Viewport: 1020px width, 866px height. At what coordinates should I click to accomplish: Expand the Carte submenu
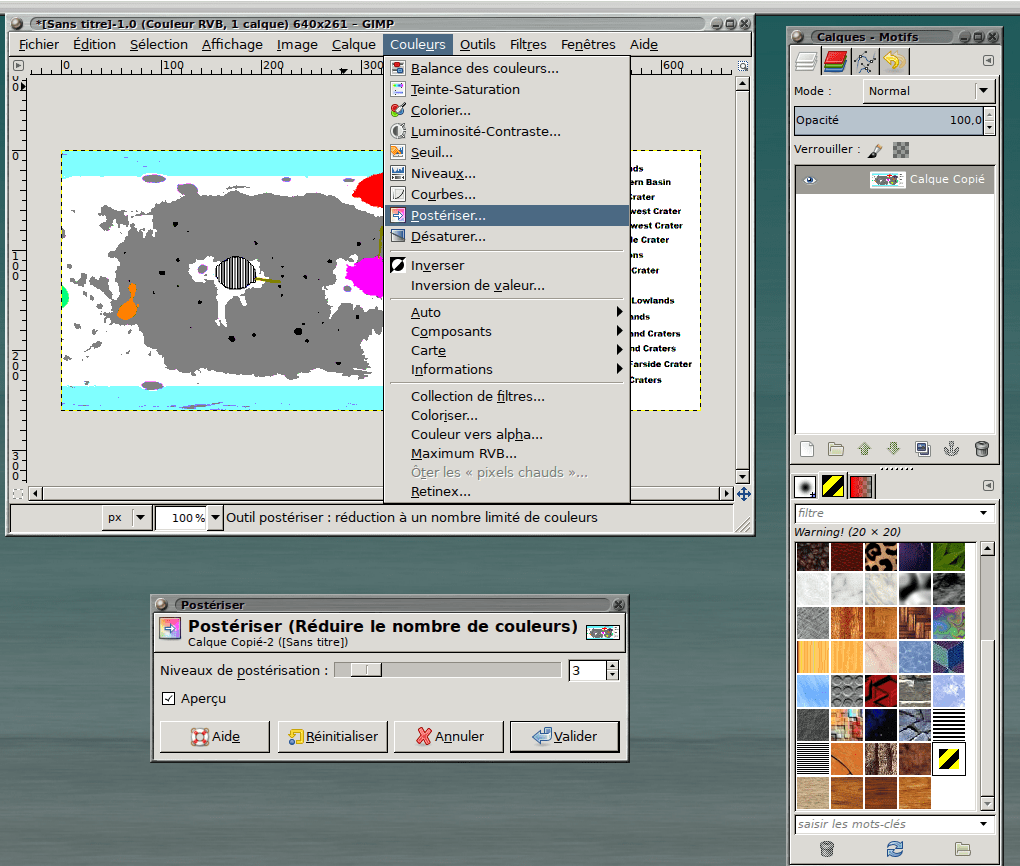click(507, 351)
